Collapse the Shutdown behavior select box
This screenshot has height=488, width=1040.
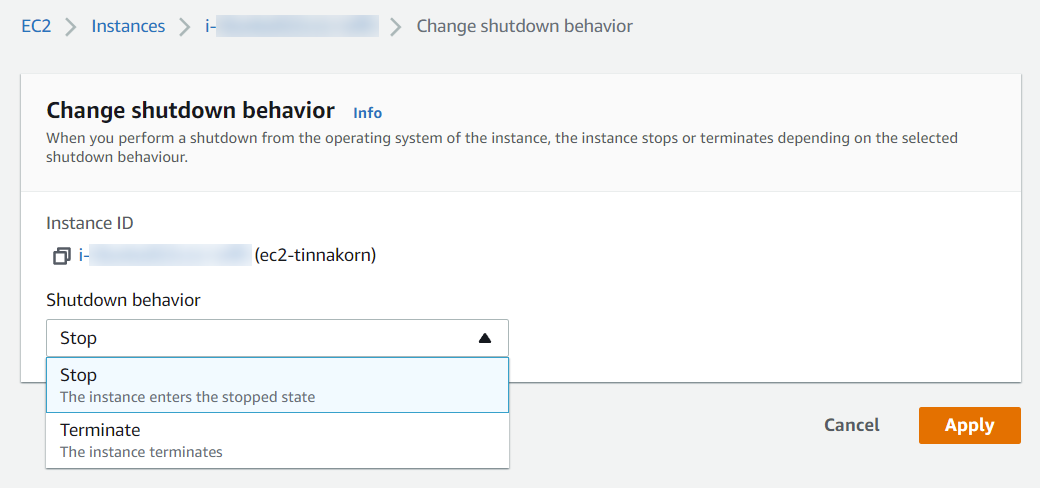point(277,338)
